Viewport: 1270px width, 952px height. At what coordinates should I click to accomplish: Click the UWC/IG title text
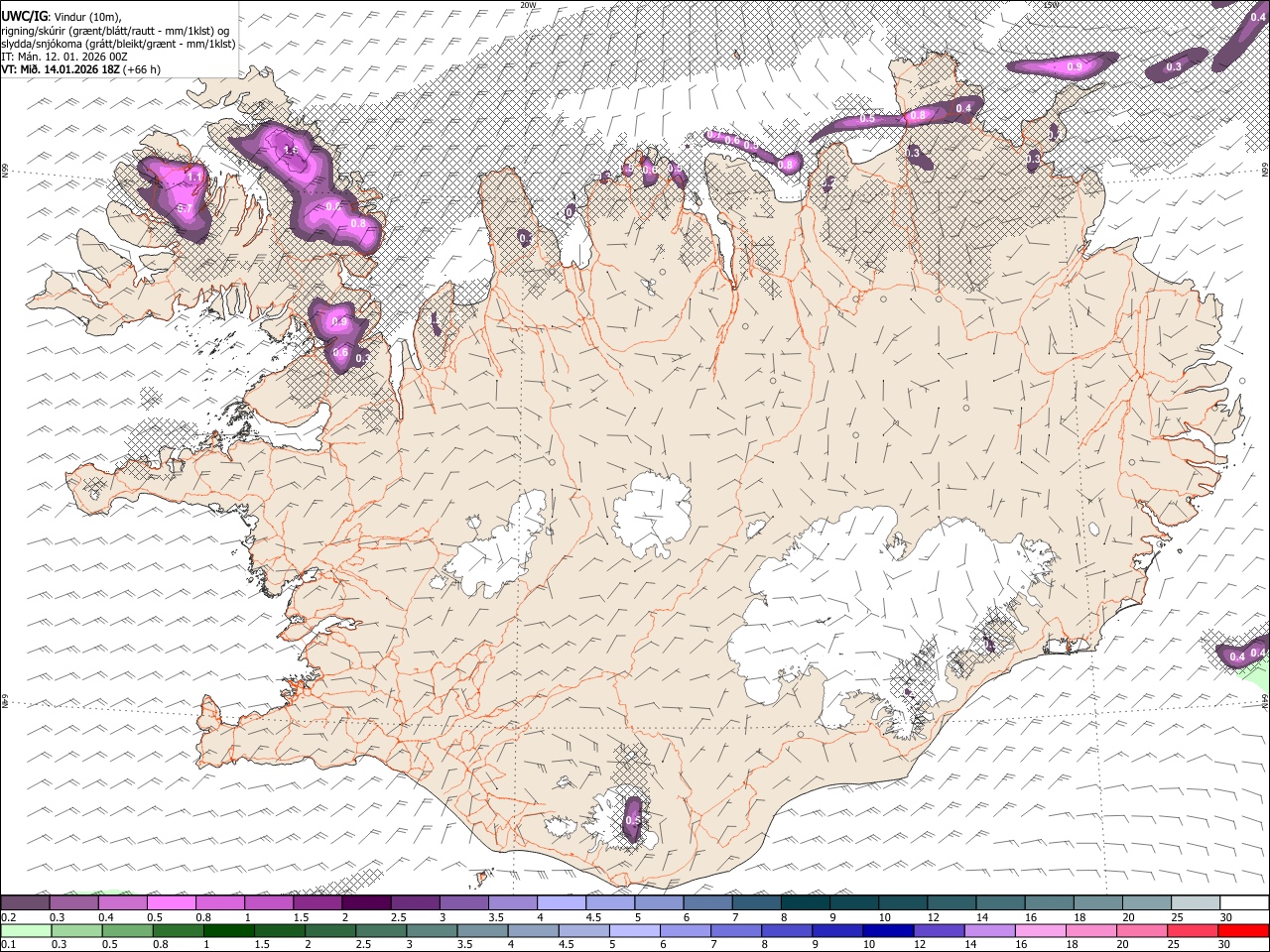(x=24, y=16)
